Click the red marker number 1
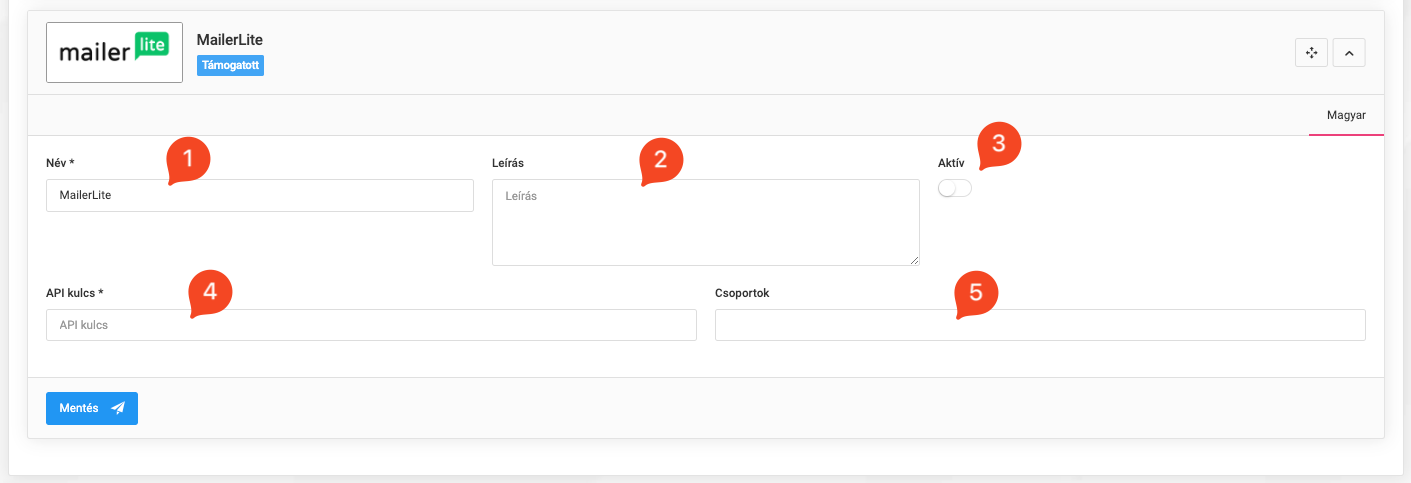 click(188, 159)
